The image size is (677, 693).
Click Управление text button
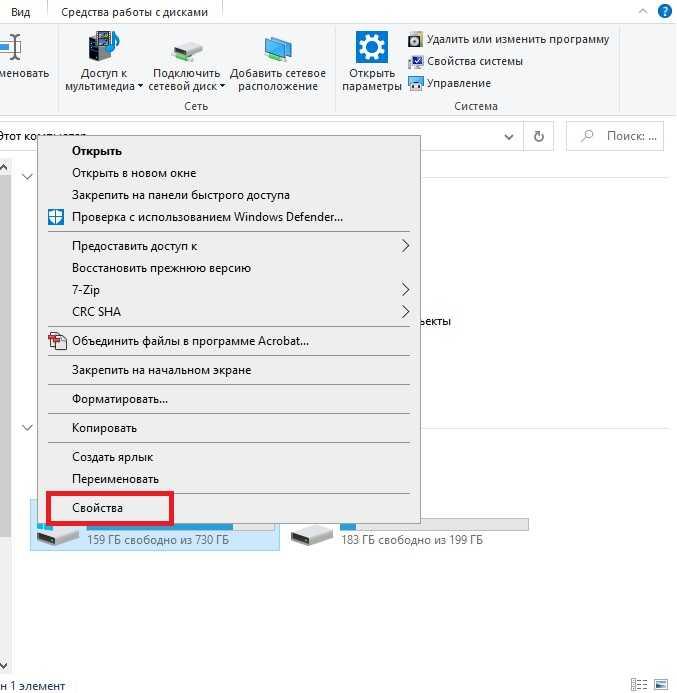(459, 83)
